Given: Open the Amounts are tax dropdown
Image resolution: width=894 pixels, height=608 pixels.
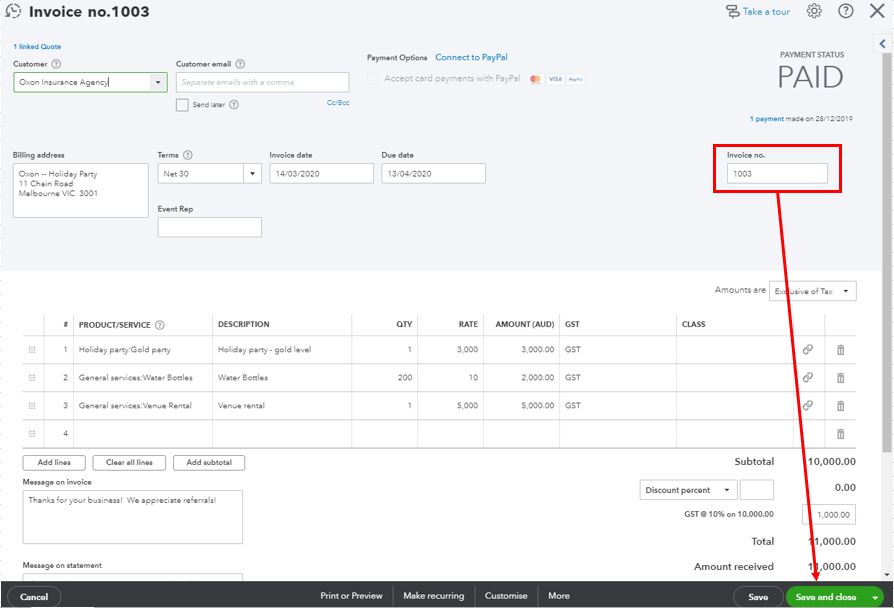Looking at the screenshot, I should [847, 291].
